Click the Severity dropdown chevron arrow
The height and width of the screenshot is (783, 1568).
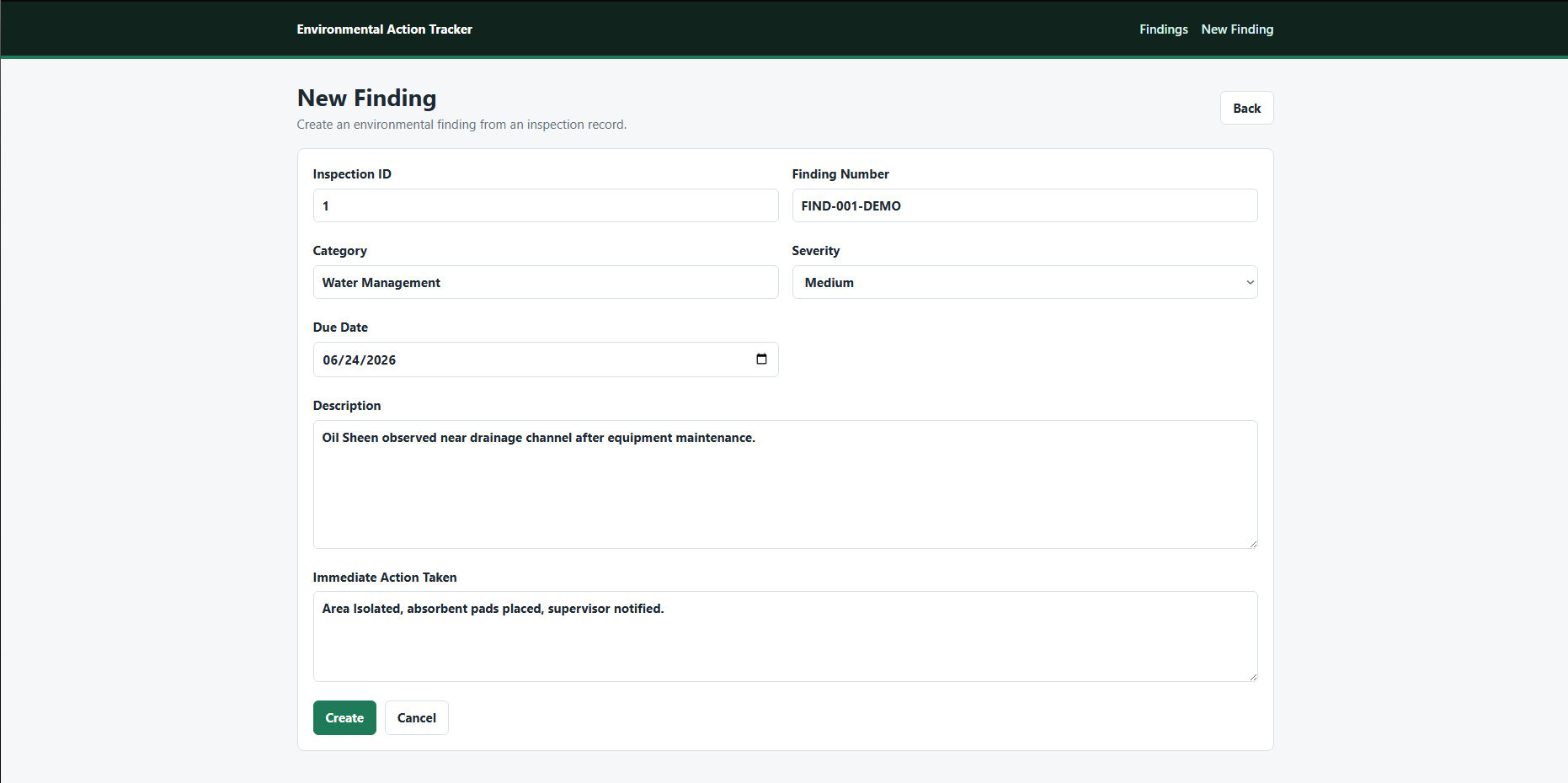1250,283
